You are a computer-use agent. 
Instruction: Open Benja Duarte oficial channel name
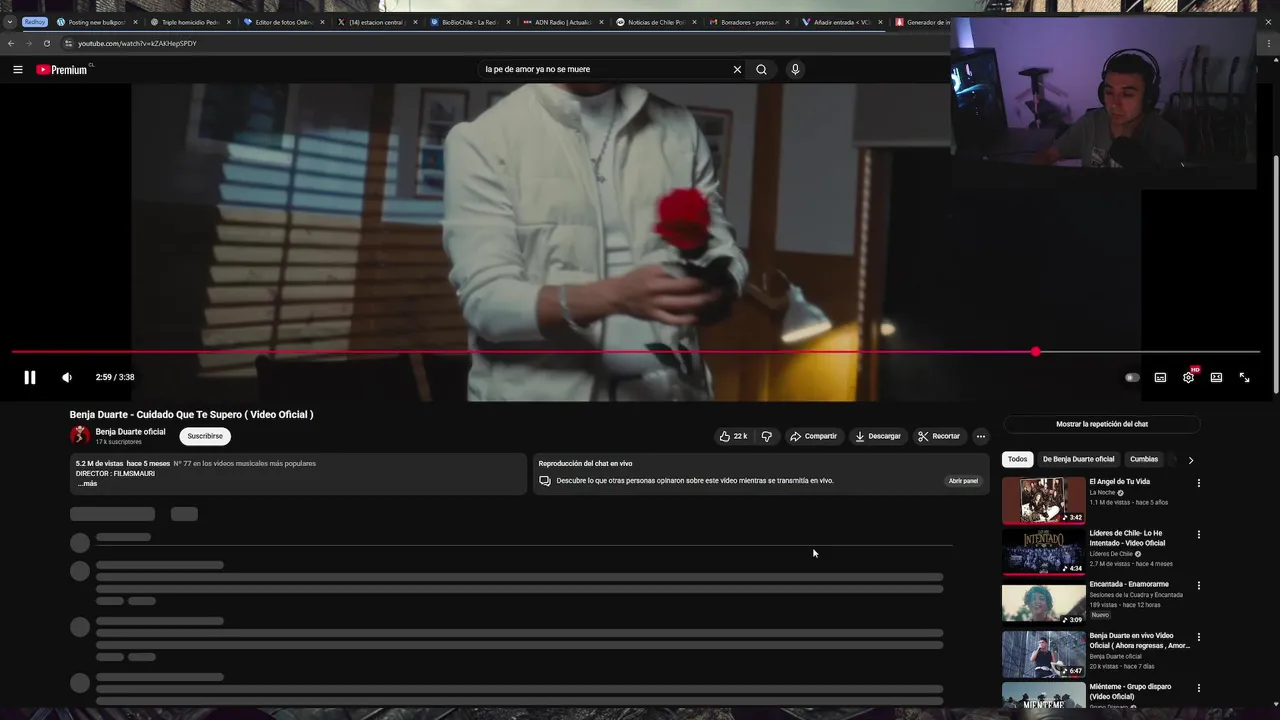tap(130, 432)
